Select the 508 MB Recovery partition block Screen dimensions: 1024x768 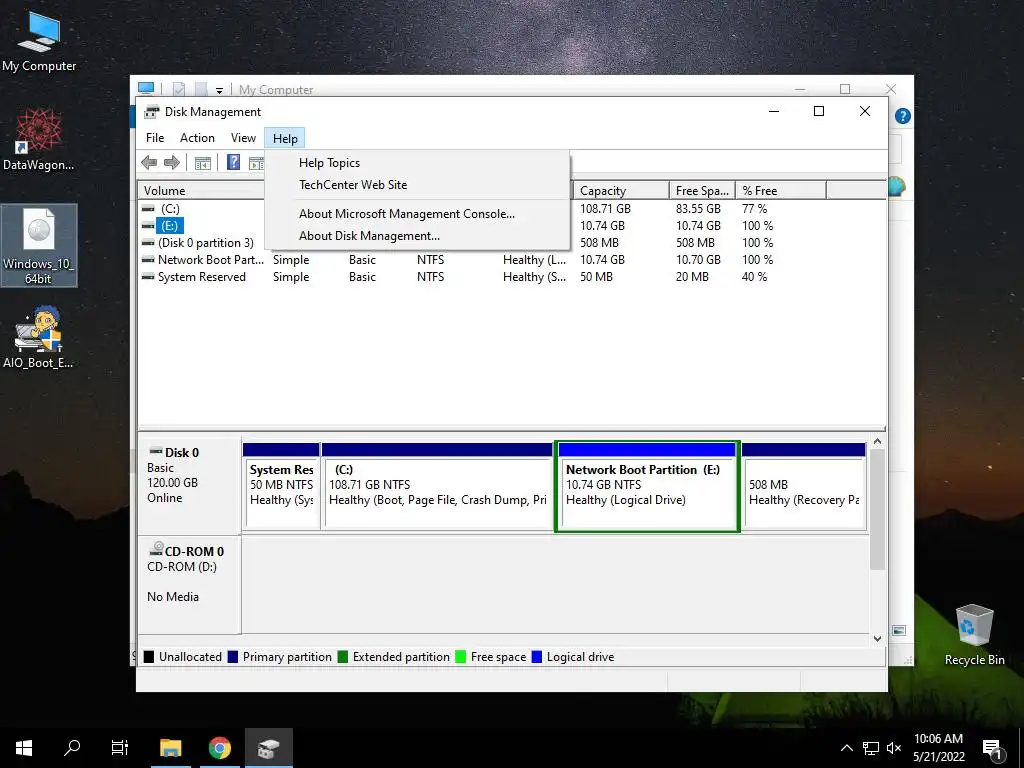pyautogui.click(x=804, y=485)
